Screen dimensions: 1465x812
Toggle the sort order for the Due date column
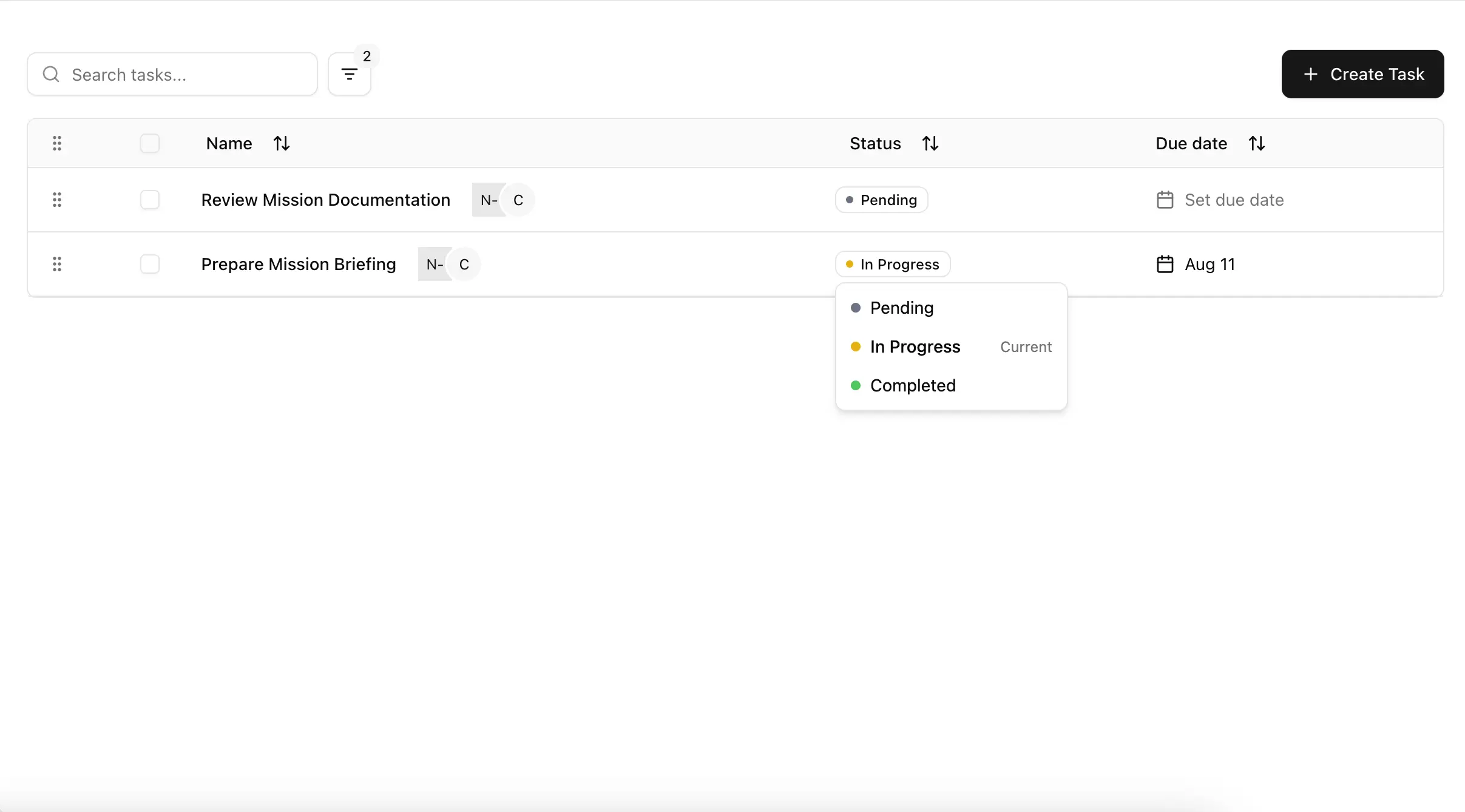pos(1257,143)
